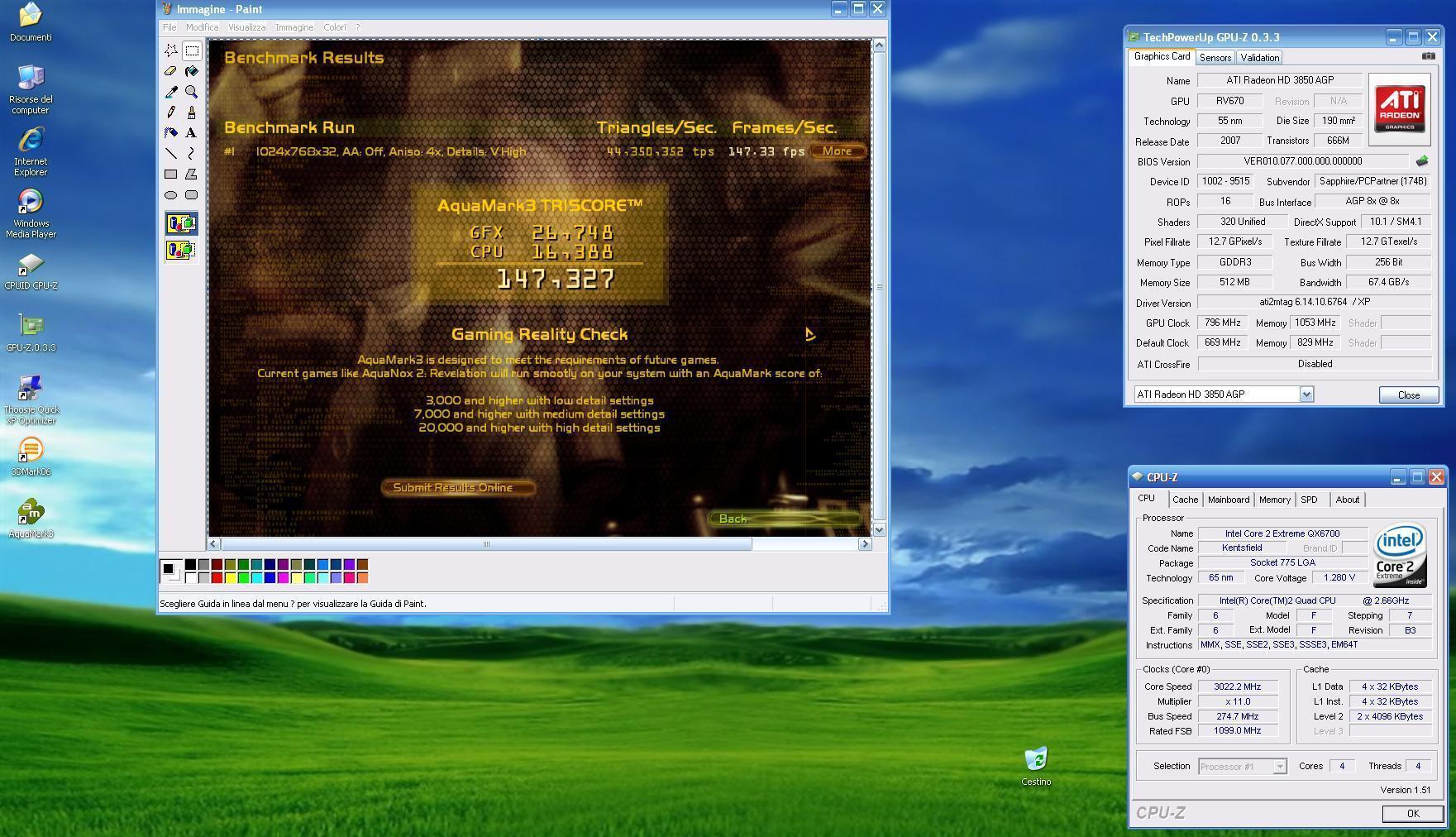Screen dimensions: 1456x837
Task: Launch CPUID CPU-Z desktop shortcut
Action: point(31,271)
